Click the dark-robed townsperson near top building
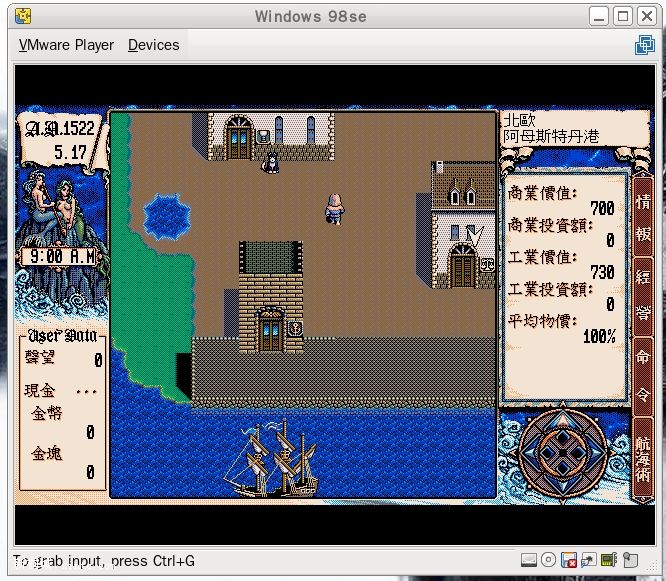The image size is (666, 581). coord(269,160)
